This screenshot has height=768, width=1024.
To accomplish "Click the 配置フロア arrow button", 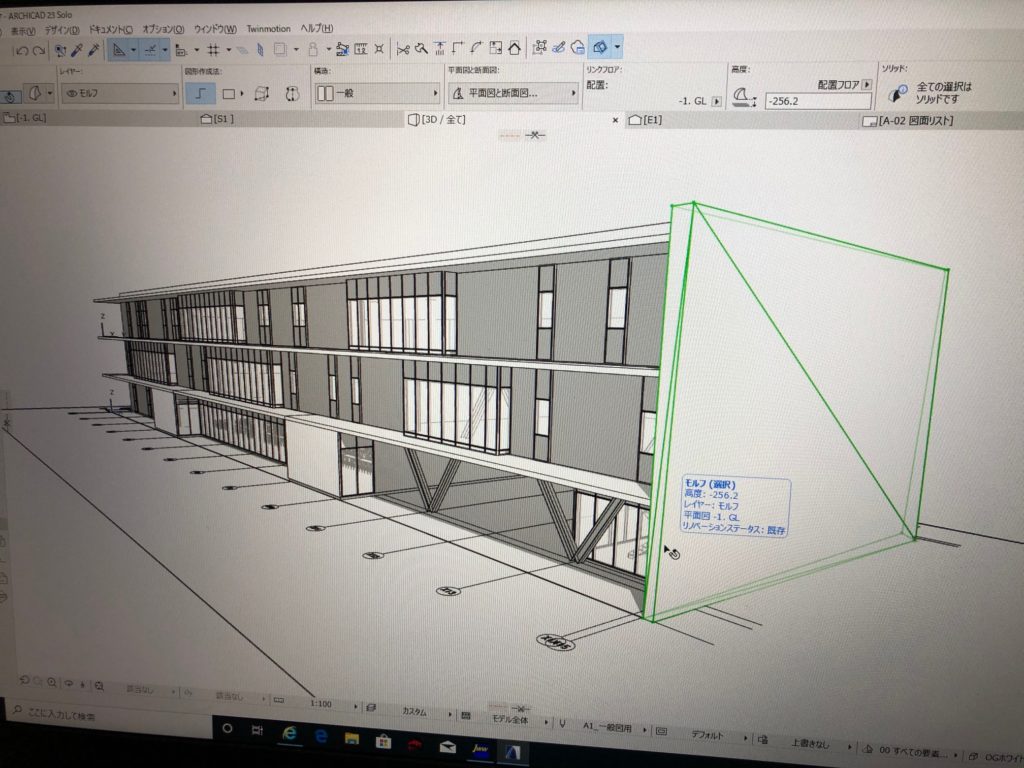I will tap(866, 85).
